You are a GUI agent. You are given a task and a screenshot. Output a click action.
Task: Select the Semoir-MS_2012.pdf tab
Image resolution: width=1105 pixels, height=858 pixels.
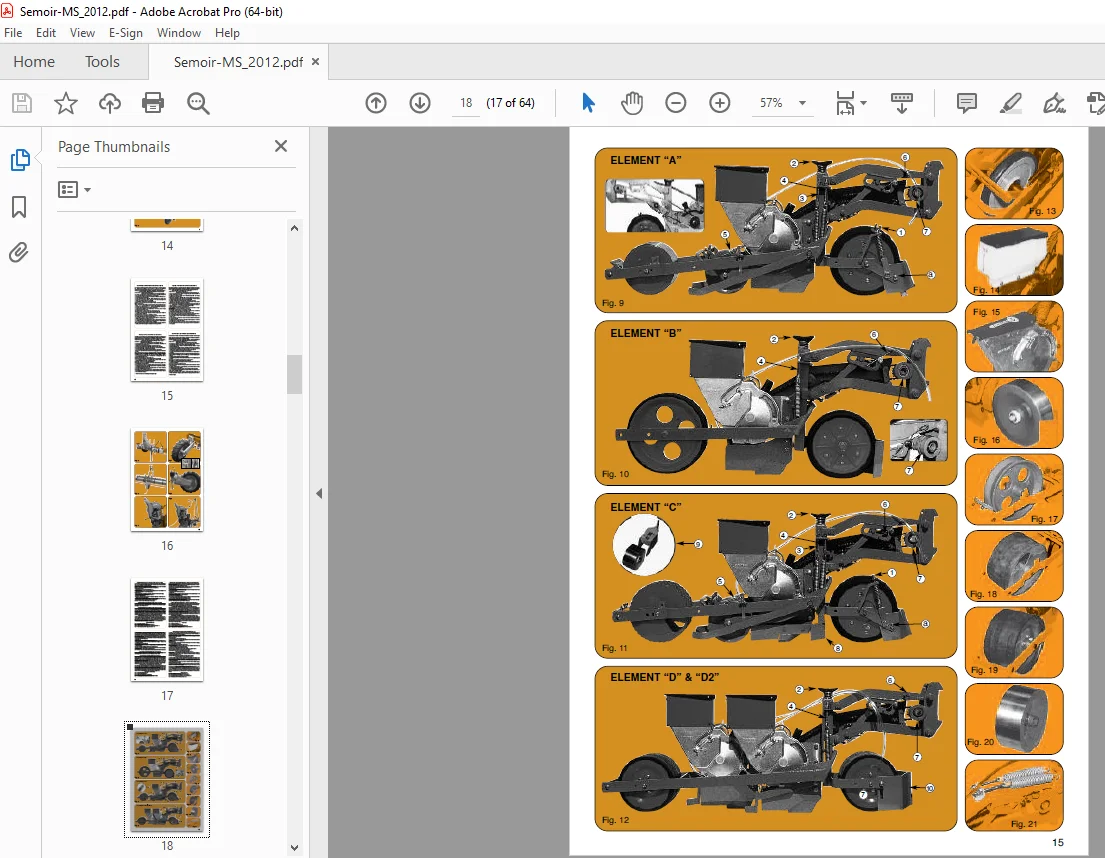pos(238,62)
